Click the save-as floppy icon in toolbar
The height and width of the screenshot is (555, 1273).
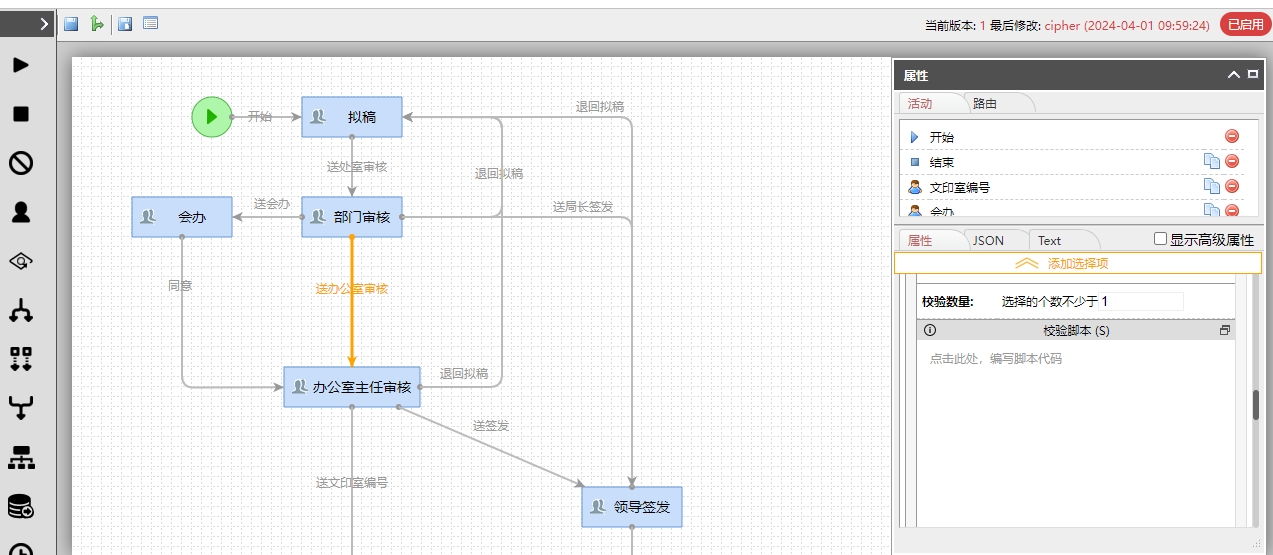click(x=125, y=23)
